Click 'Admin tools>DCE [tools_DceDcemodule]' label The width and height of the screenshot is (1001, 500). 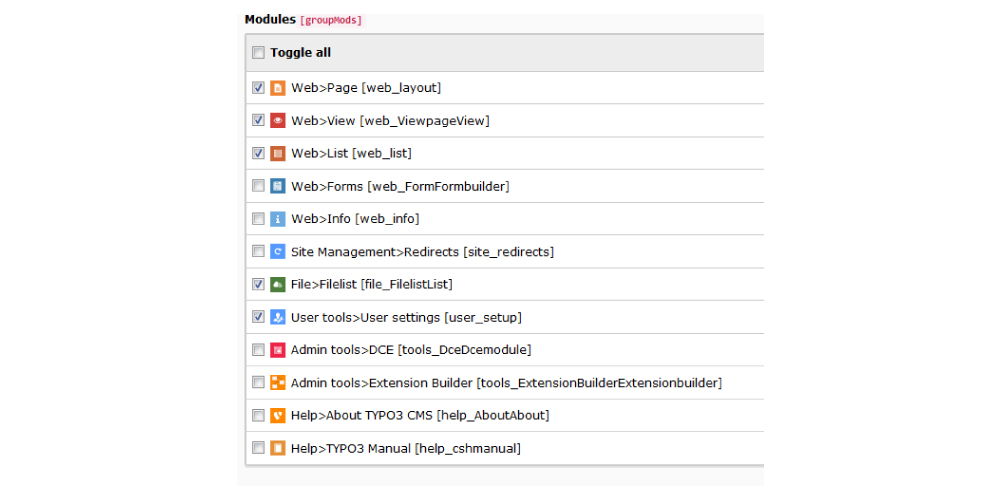pos(410,350)
